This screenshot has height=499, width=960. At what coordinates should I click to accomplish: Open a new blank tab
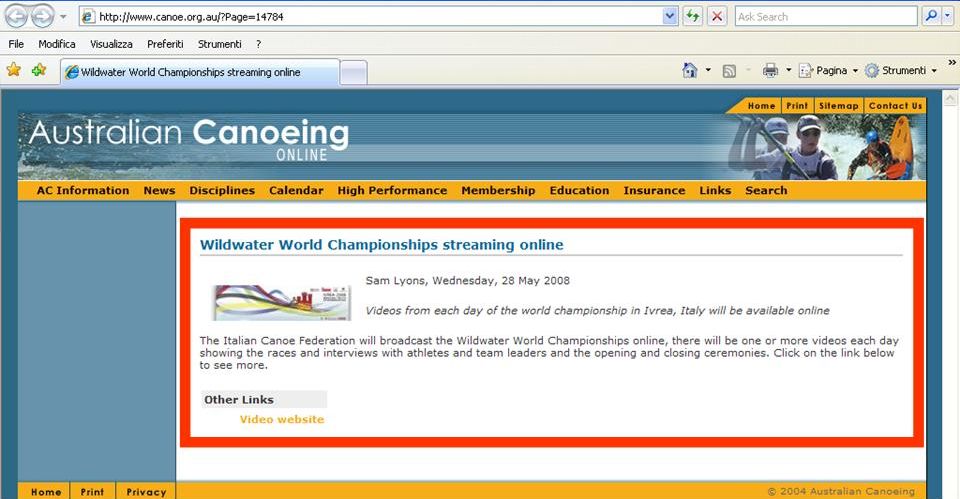pyautogui.click(x=353, y=73)
